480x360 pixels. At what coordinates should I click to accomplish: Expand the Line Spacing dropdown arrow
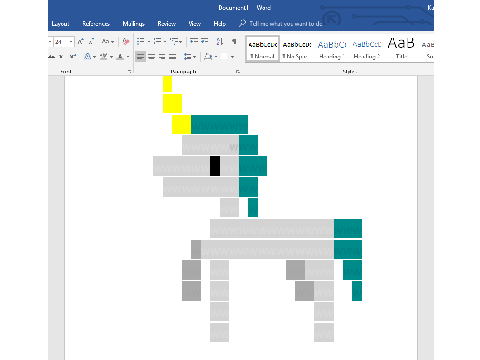click(195, 57)
